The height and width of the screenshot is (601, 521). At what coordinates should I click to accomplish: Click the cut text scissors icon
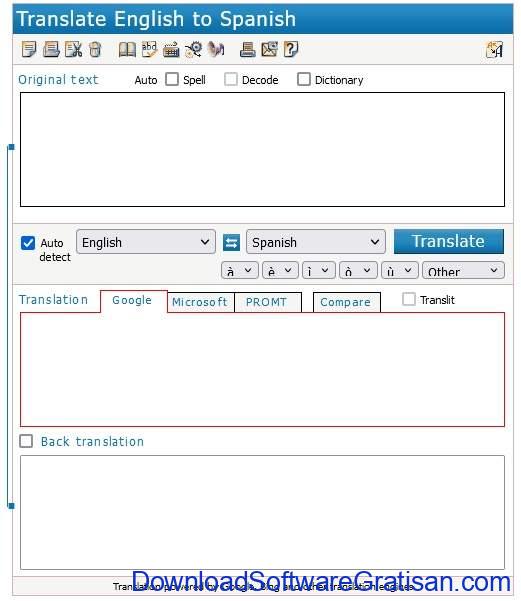pyautogui.click(x=73, y=50)
